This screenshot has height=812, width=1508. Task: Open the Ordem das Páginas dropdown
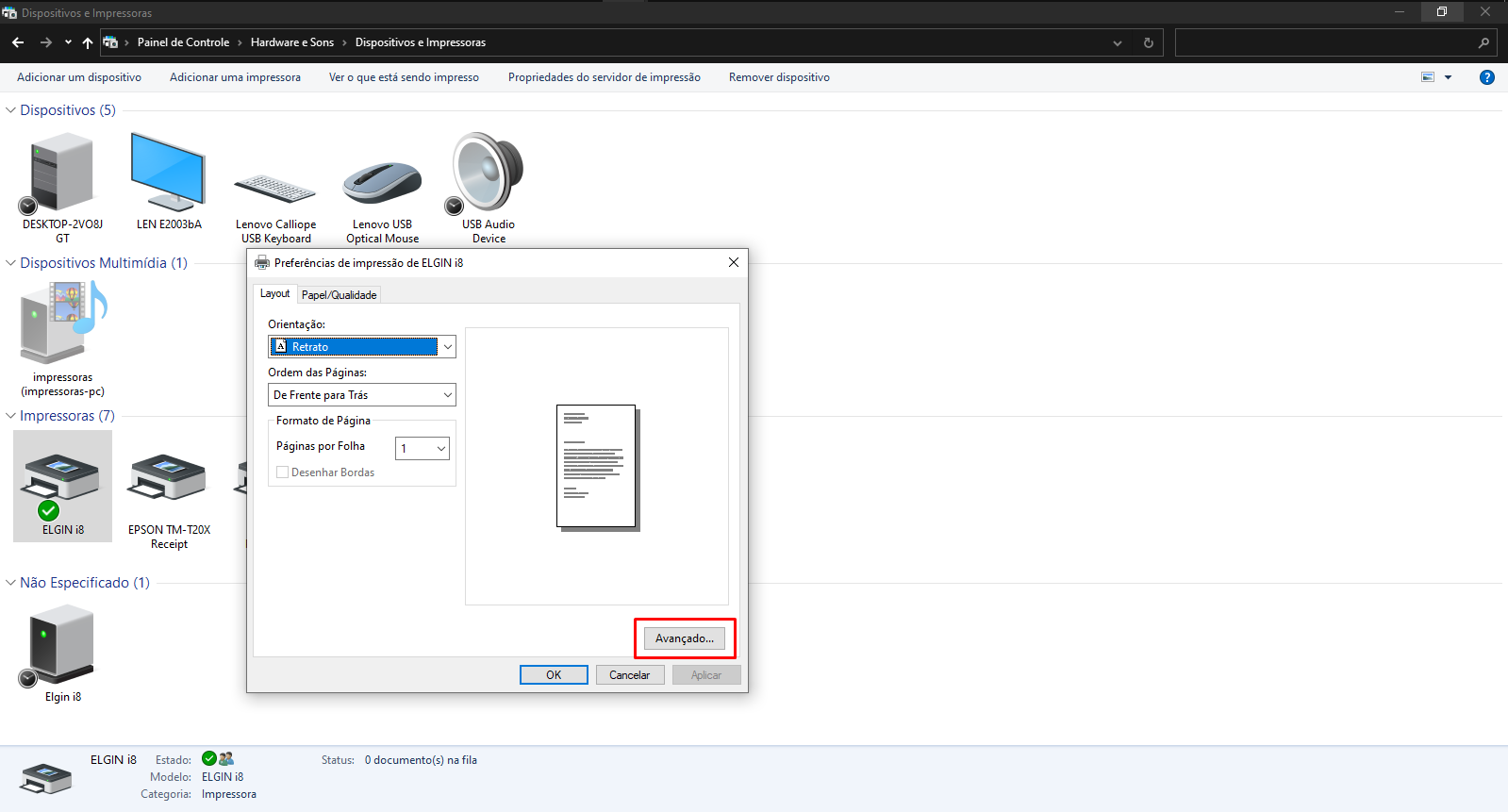click(361, 395)
